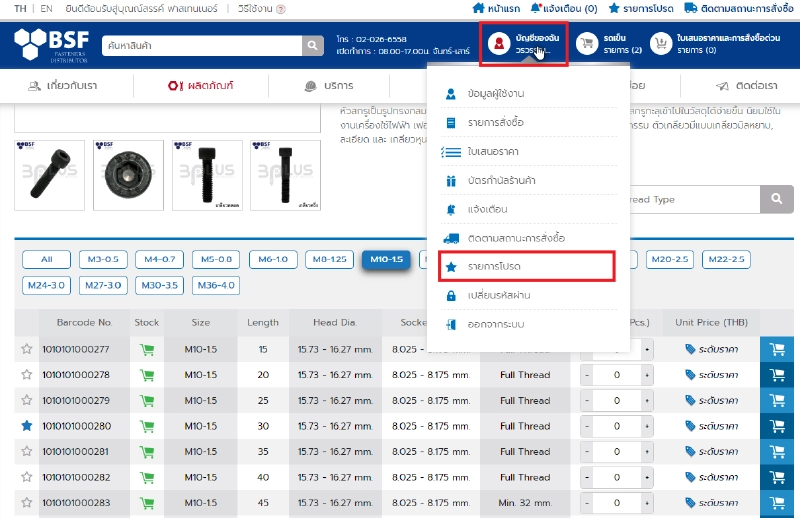Screen dimensions: 800x518
Task: Click add-to-cart icon for barcode 1010101000277
Action: [x=777, y=349]
